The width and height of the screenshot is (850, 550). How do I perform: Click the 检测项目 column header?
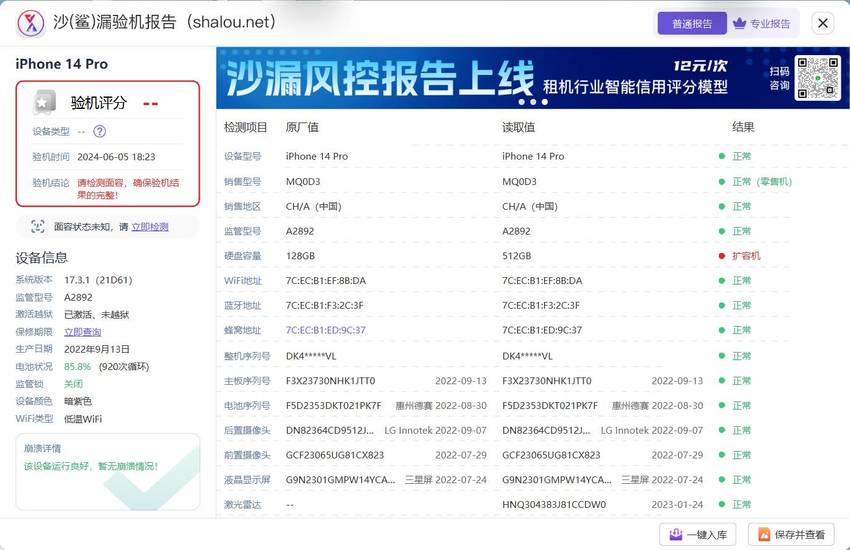246,127
